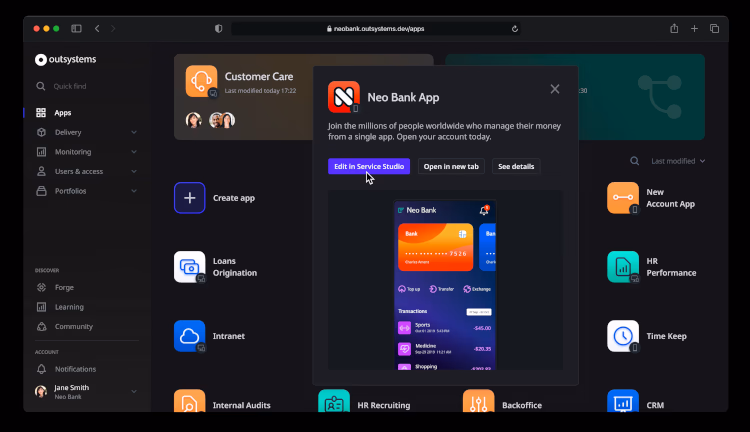Expand the Jane Smith account menu
750x432 pixels.
(134, 391)
